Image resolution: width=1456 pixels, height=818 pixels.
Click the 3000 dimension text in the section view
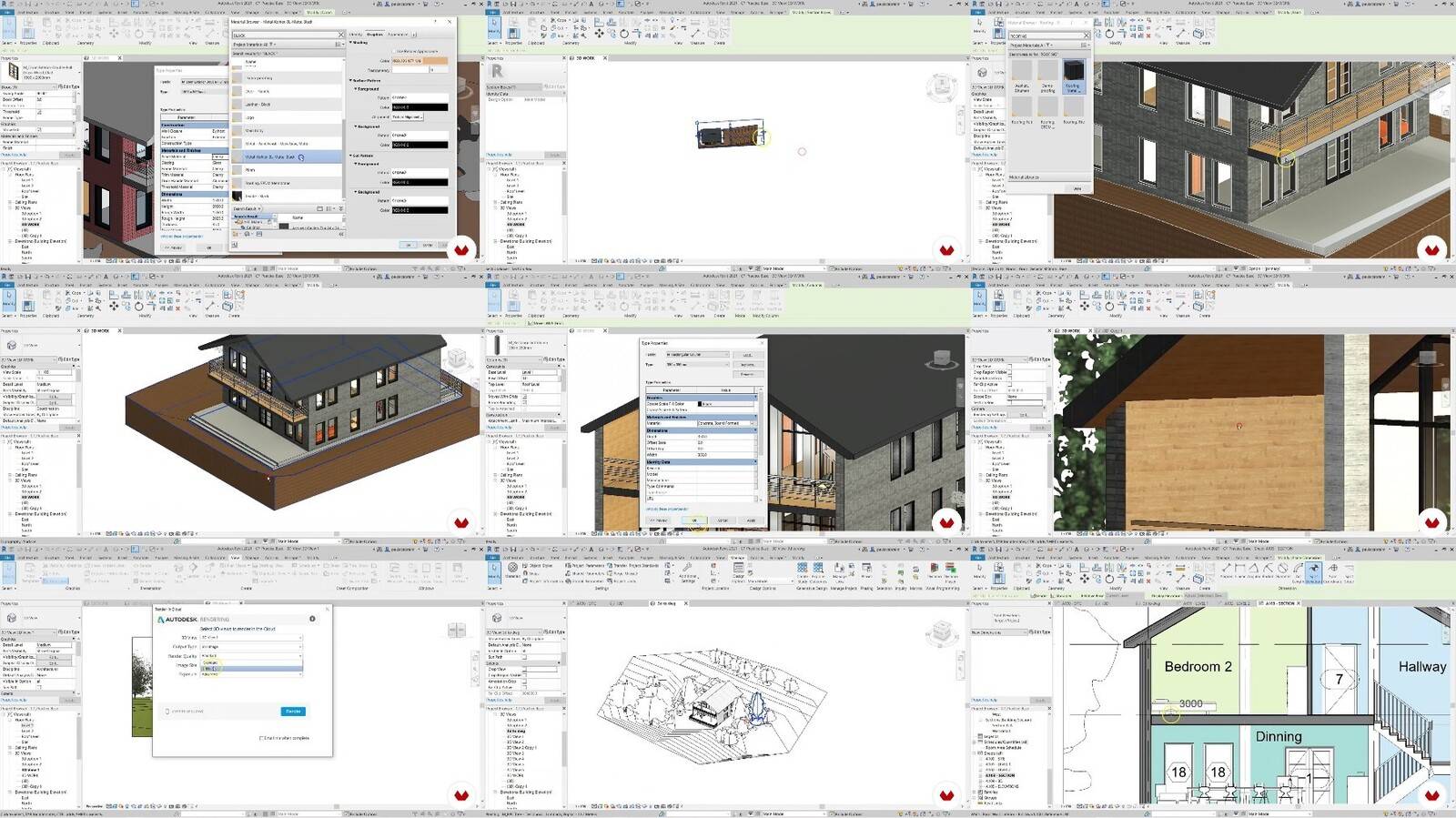(1190, 703)
